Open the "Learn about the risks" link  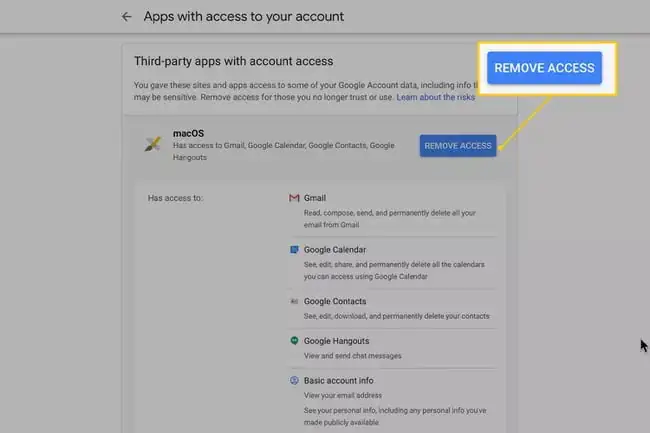click(436, 98)
